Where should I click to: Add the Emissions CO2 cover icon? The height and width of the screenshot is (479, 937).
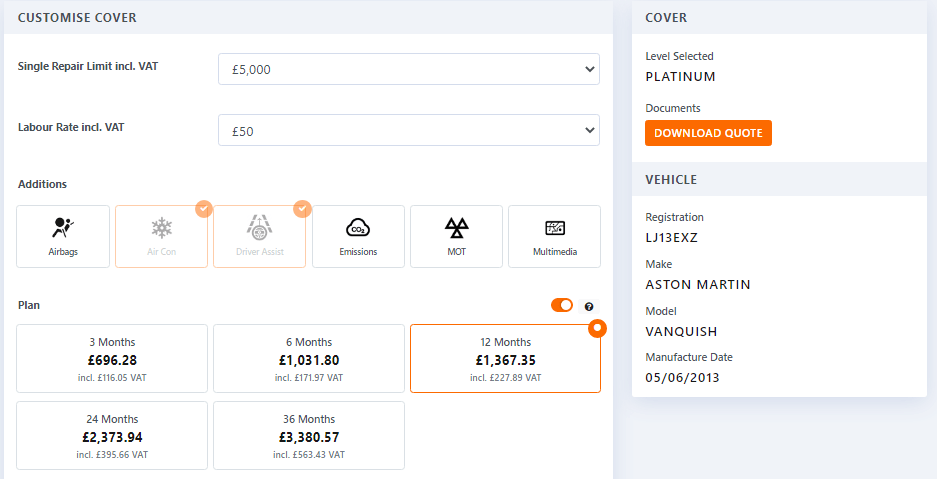click(x=358, y=227)
